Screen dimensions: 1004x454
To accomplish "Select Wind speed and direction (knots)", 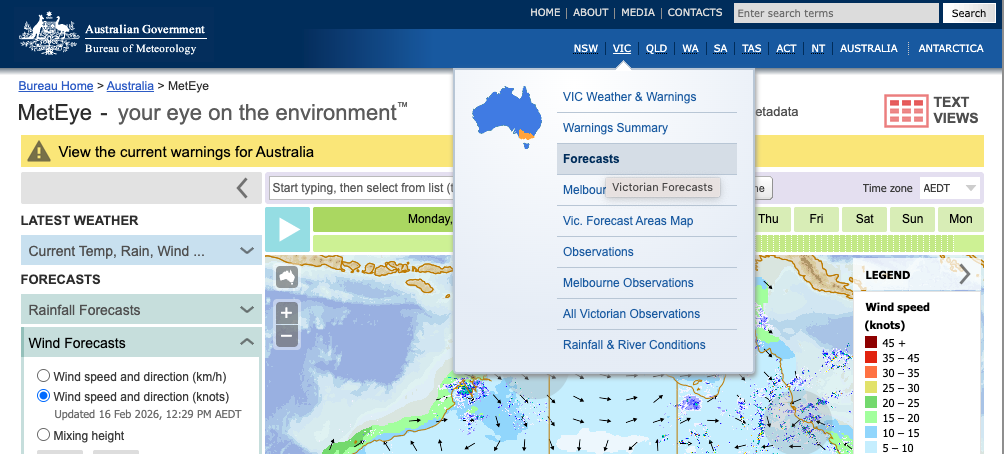I will click(43, 396).
